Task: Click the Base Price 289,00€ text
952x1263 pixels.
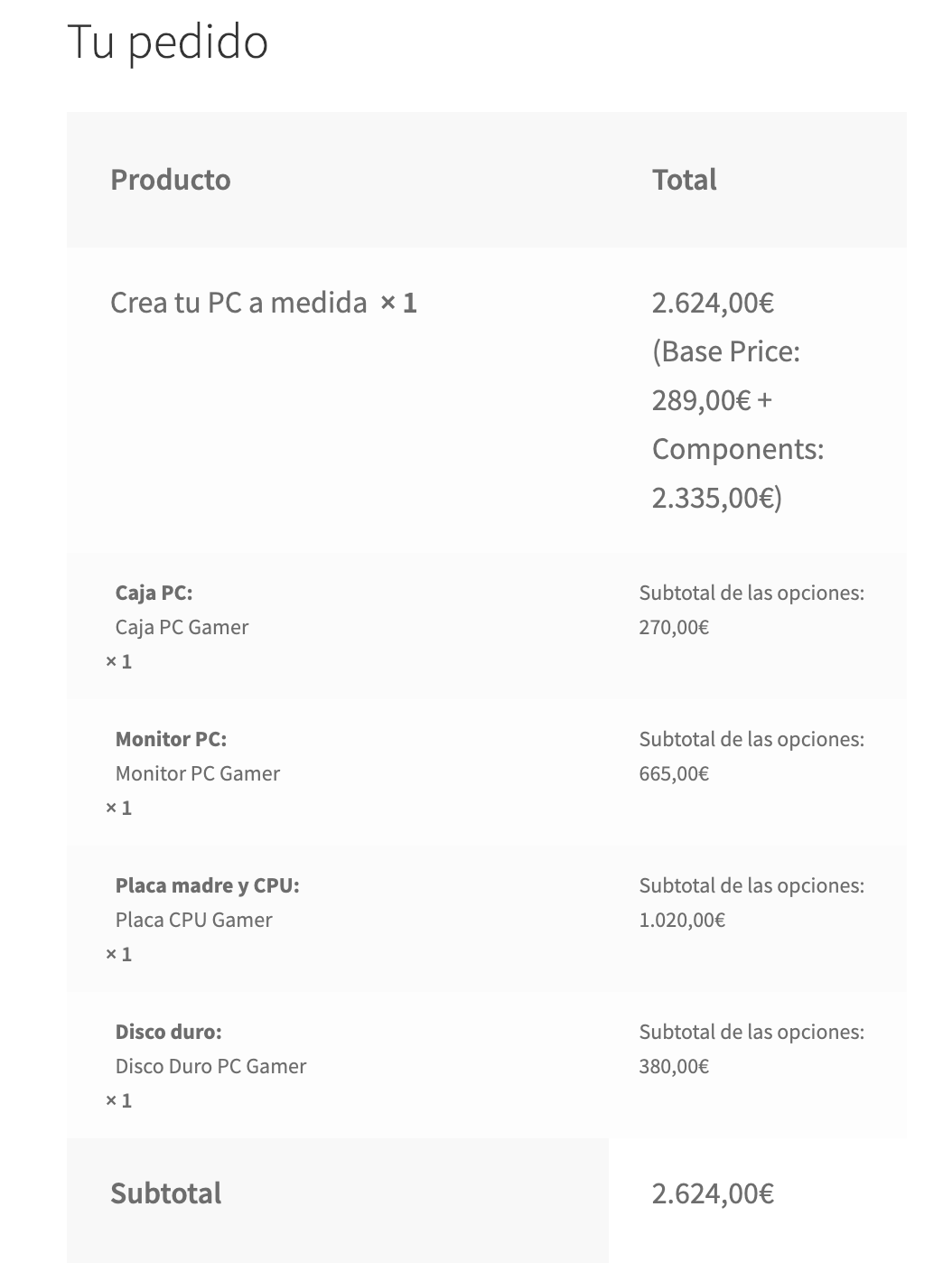Action: coord(701,399)
